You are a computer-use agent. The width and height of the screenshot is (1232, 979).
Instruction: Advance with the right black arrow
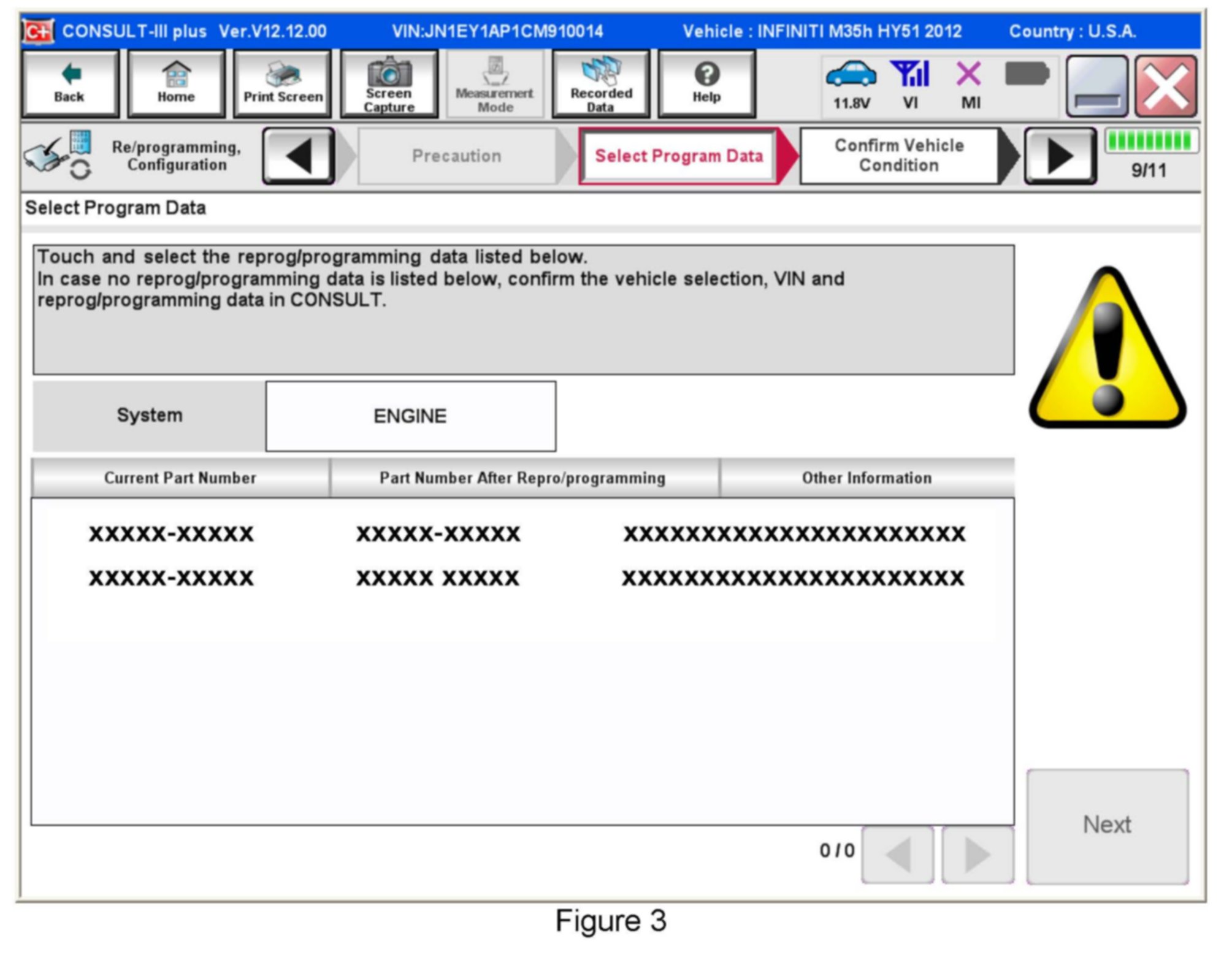(1060, 156)
